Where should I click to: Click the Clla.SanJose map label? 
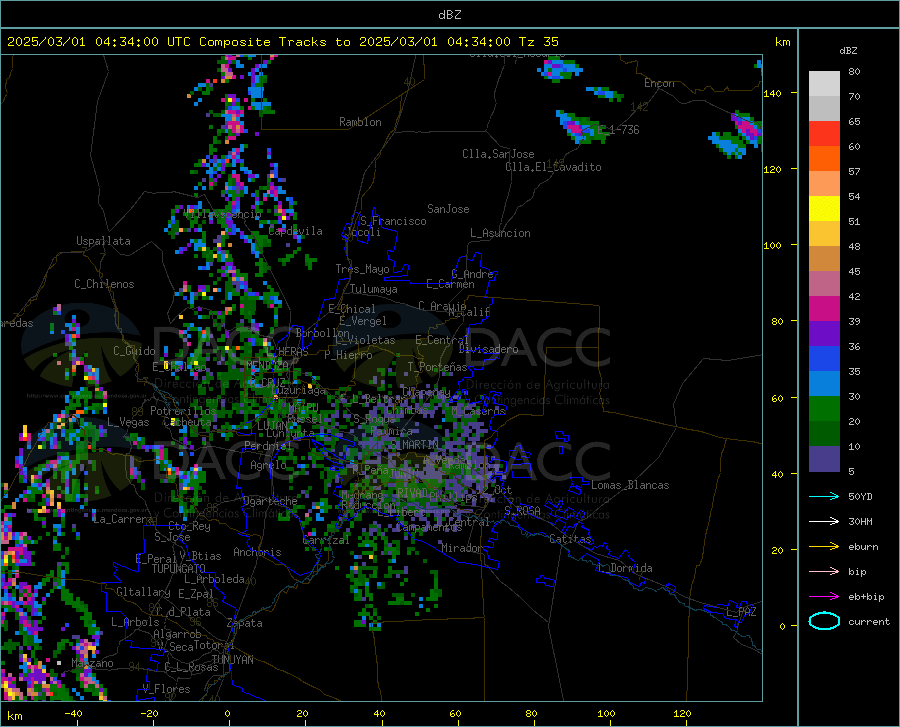(498, 154)
